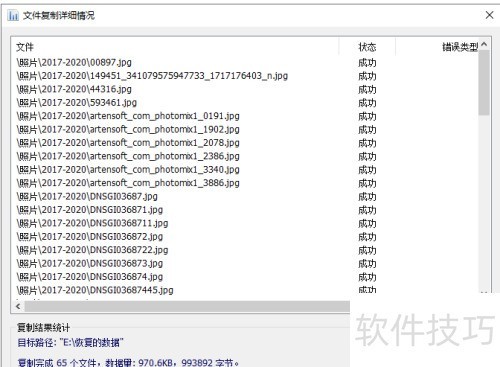
Task: Select the file row 44316.jpg
Action: coord(74,89)
